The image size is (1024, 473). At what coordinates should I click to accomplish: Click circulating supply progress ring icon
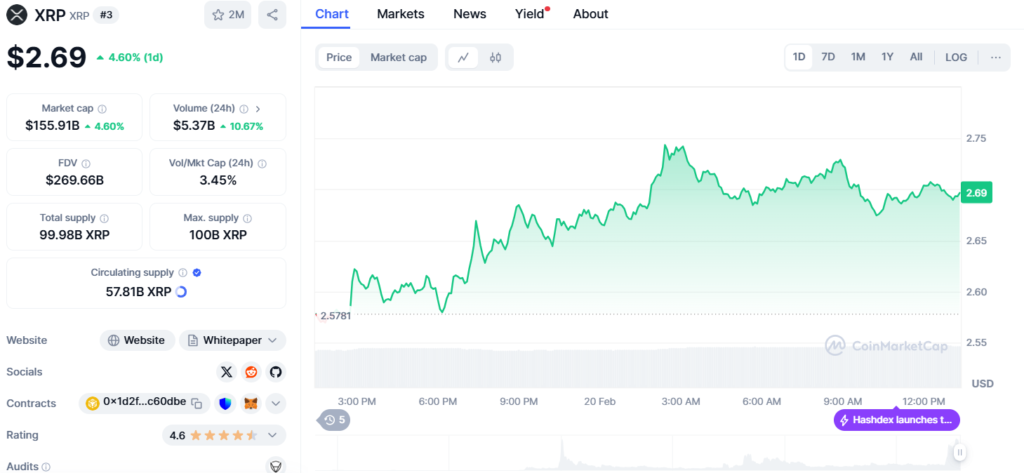182,292
